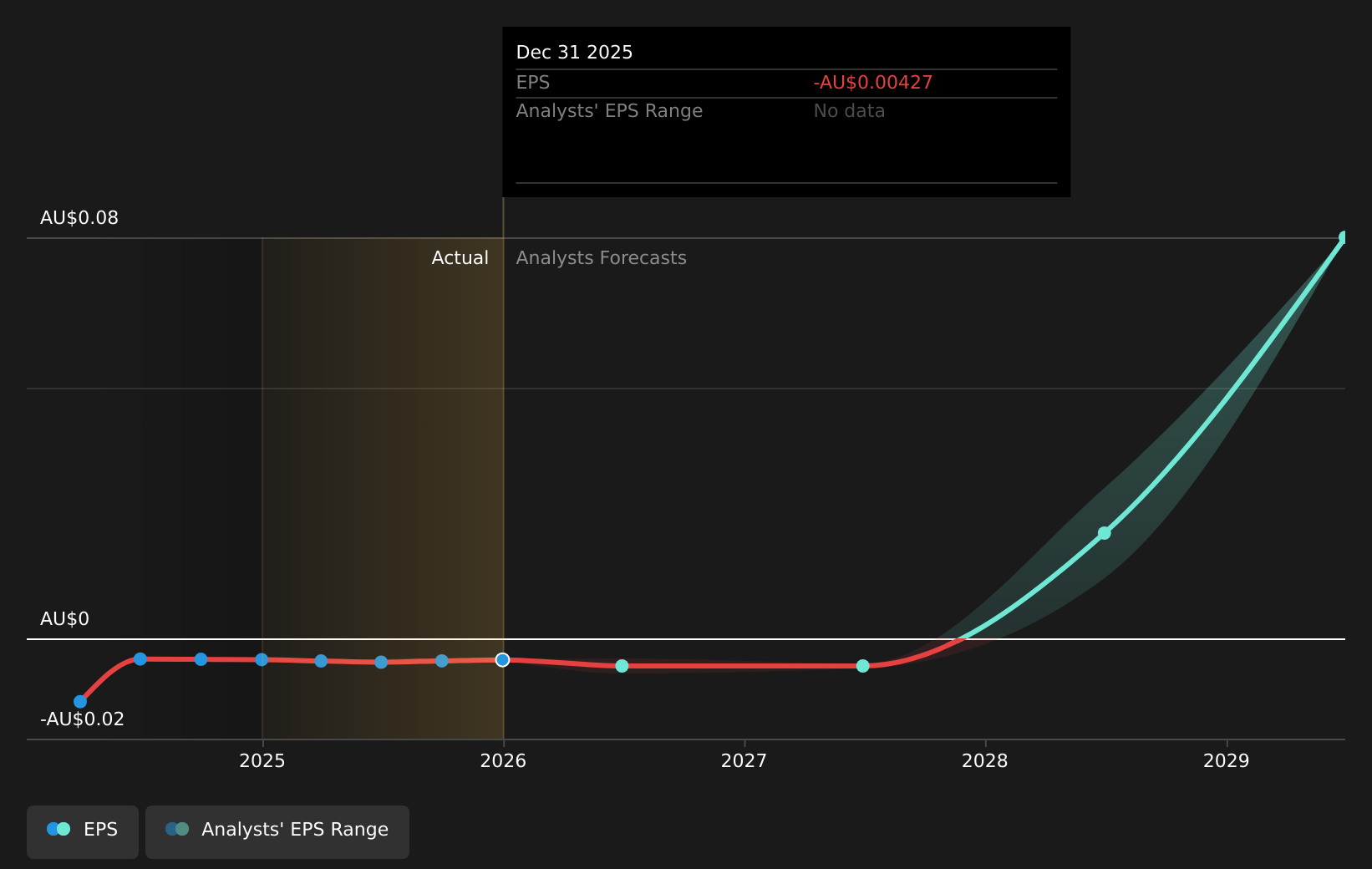Click the -AU$0.00427 EPS tooltip value
The height and width of the screenshot is (869, 1372).
pos(873,83)
